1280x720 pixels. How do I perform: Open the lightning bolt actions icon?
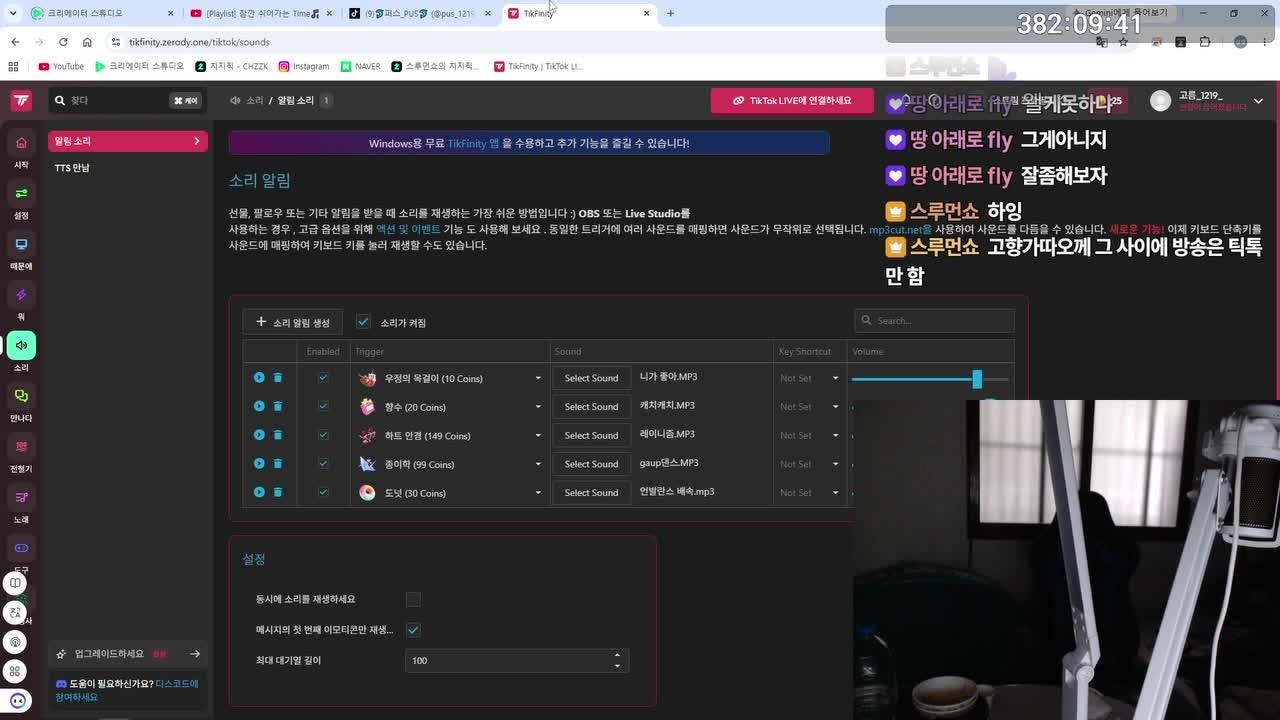pos(21,294)
